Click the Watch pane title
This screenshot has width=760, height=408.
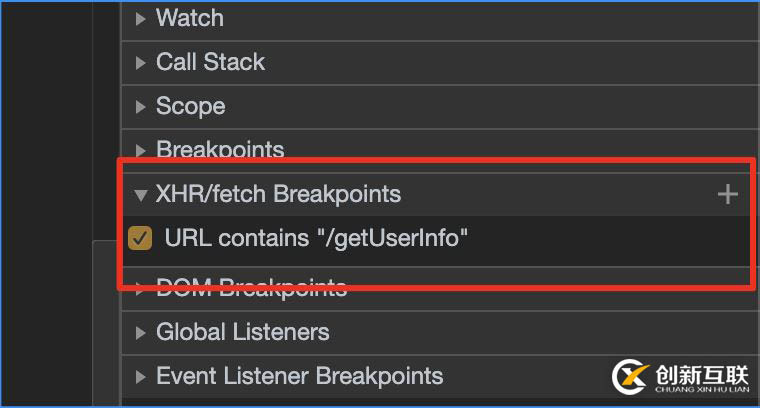[x=190, y=18]
